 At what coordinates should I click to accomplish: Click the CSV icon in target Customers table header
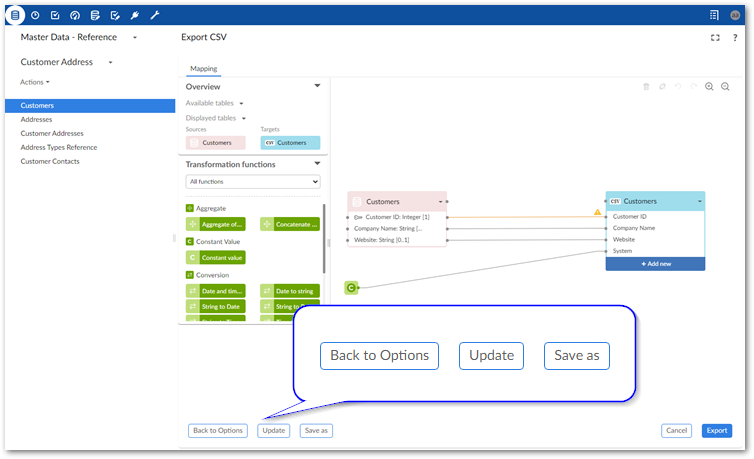(x=616, y=201)
